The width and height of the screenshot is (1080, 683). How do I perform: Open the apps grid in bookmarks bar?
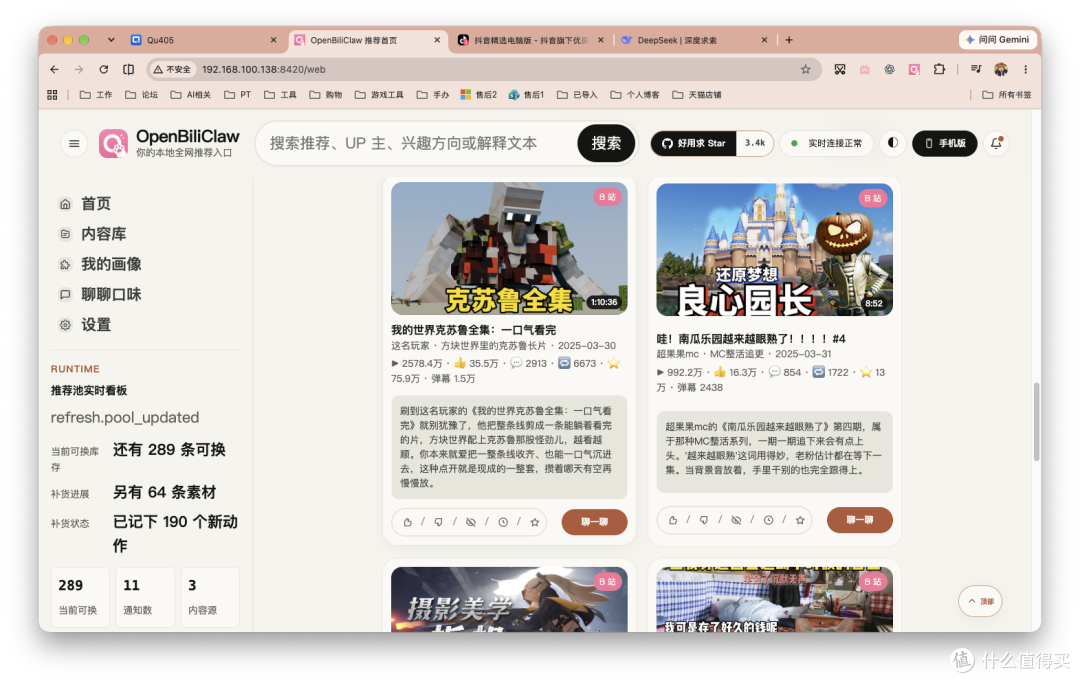coord(52,95)
